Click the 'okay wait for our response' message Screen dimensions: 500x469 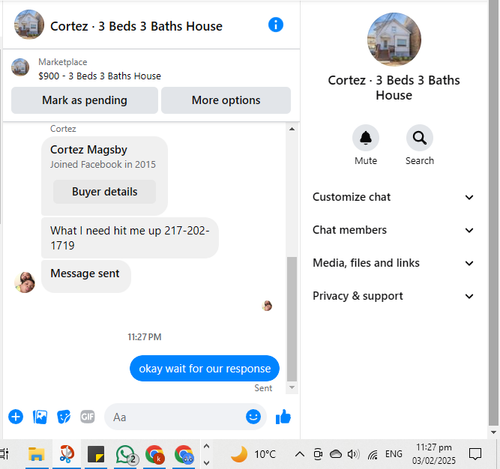pyautogui.click(x=204, y=368)
